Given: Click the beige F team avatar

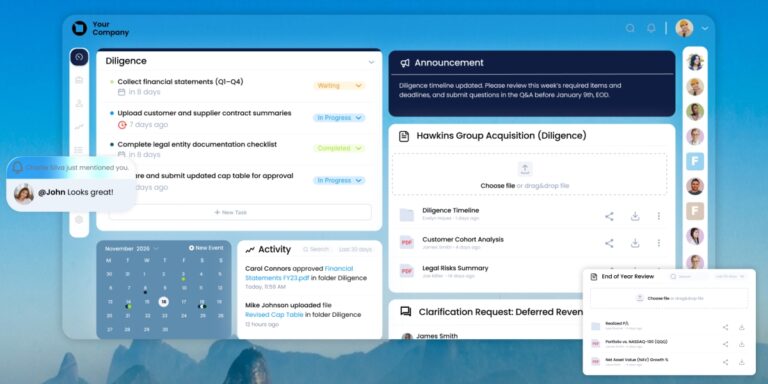Looking at the screenshot, I should point(695,211).
